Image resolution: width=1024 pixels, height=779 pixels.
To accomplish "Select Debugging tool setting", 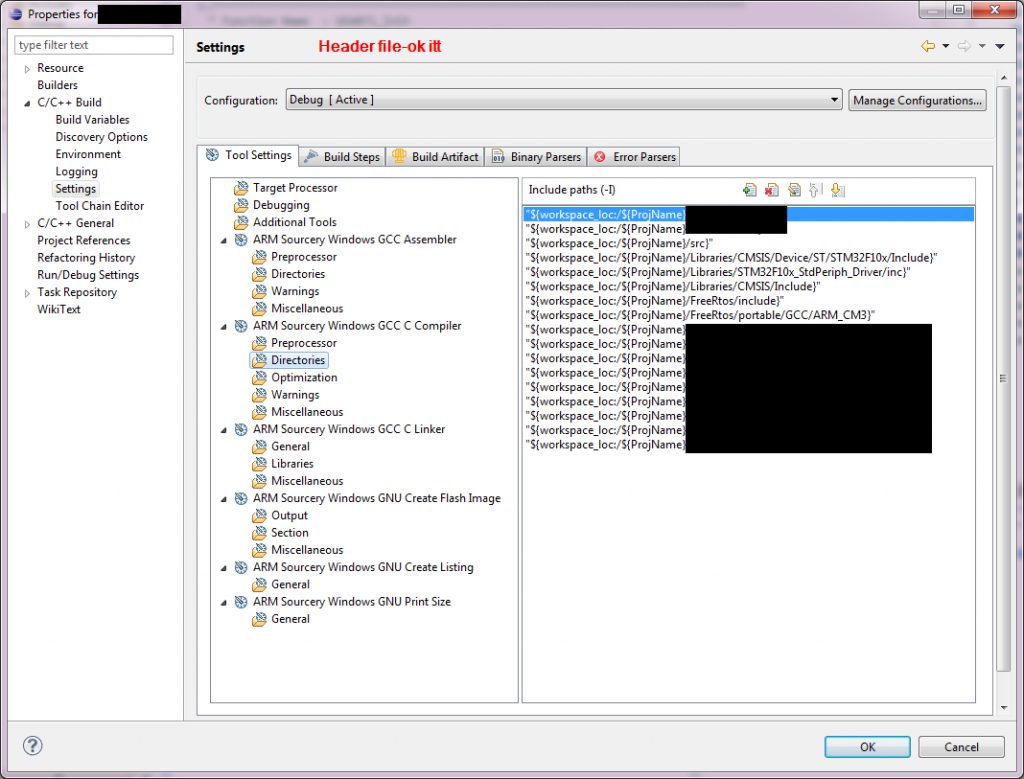I will [281, 205].
